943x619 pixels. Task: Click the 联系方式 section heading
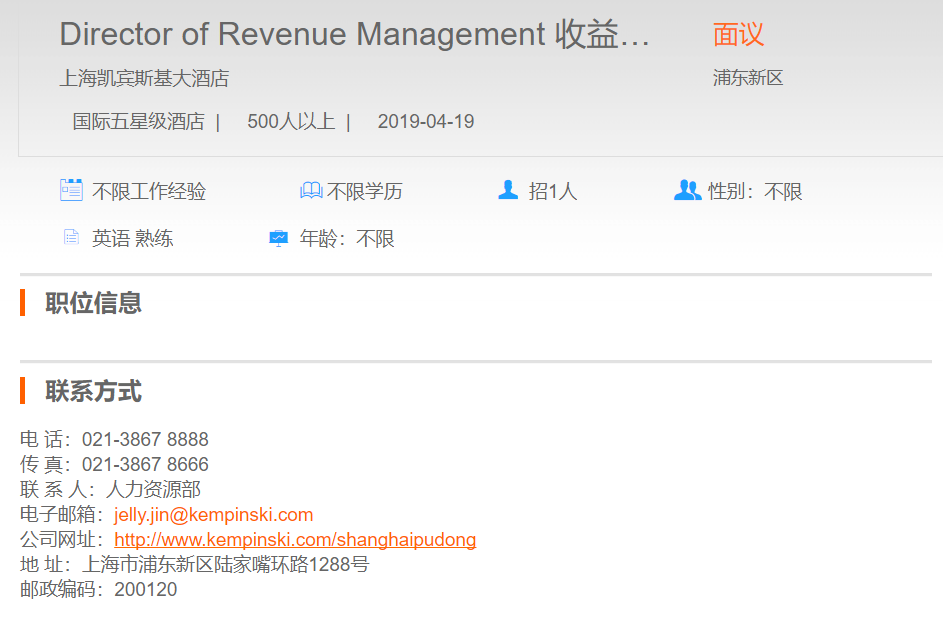click(93, 391)
